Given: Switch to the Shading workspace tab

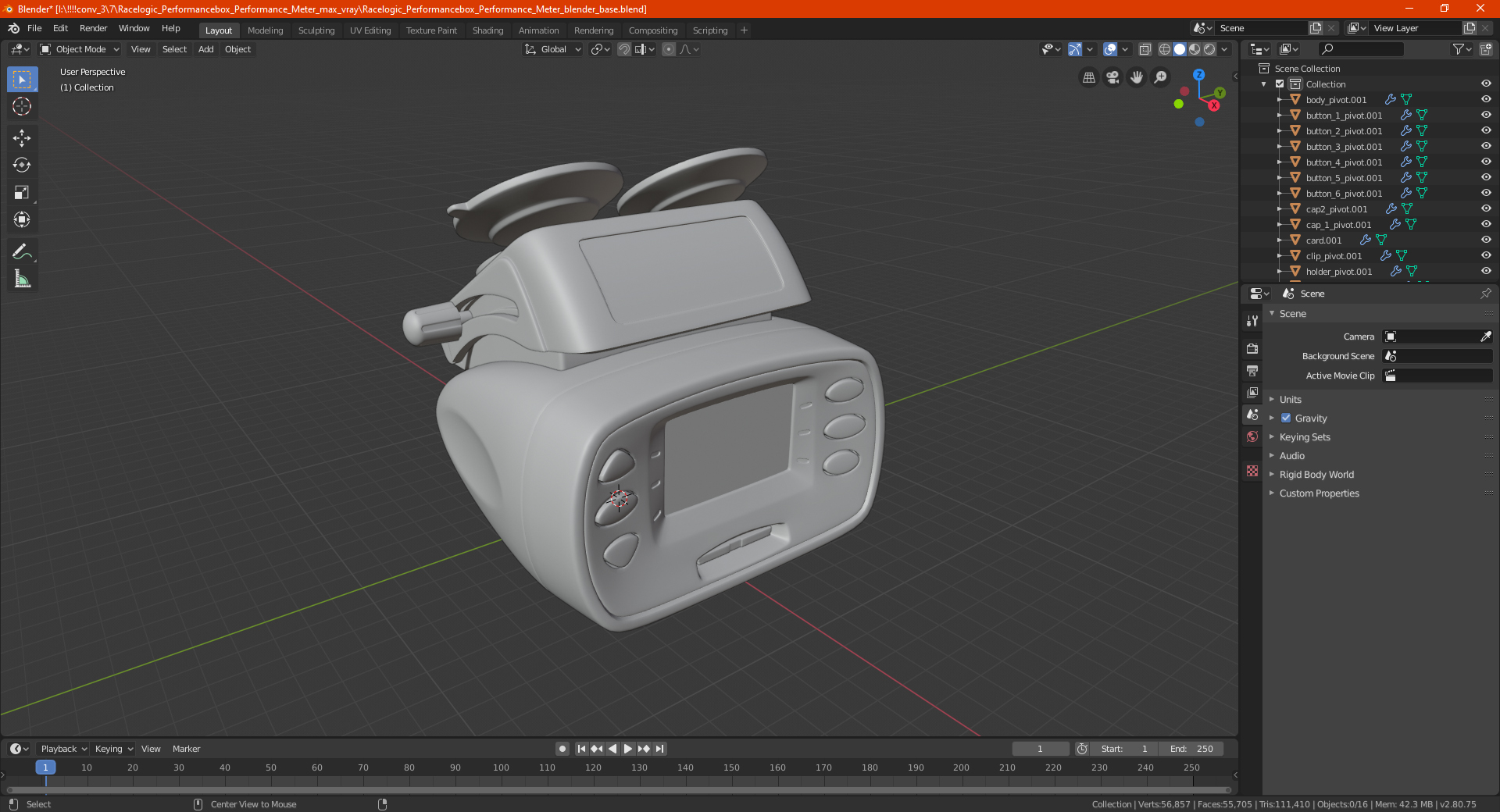Looking at the screenshot, I should [487, 30].
